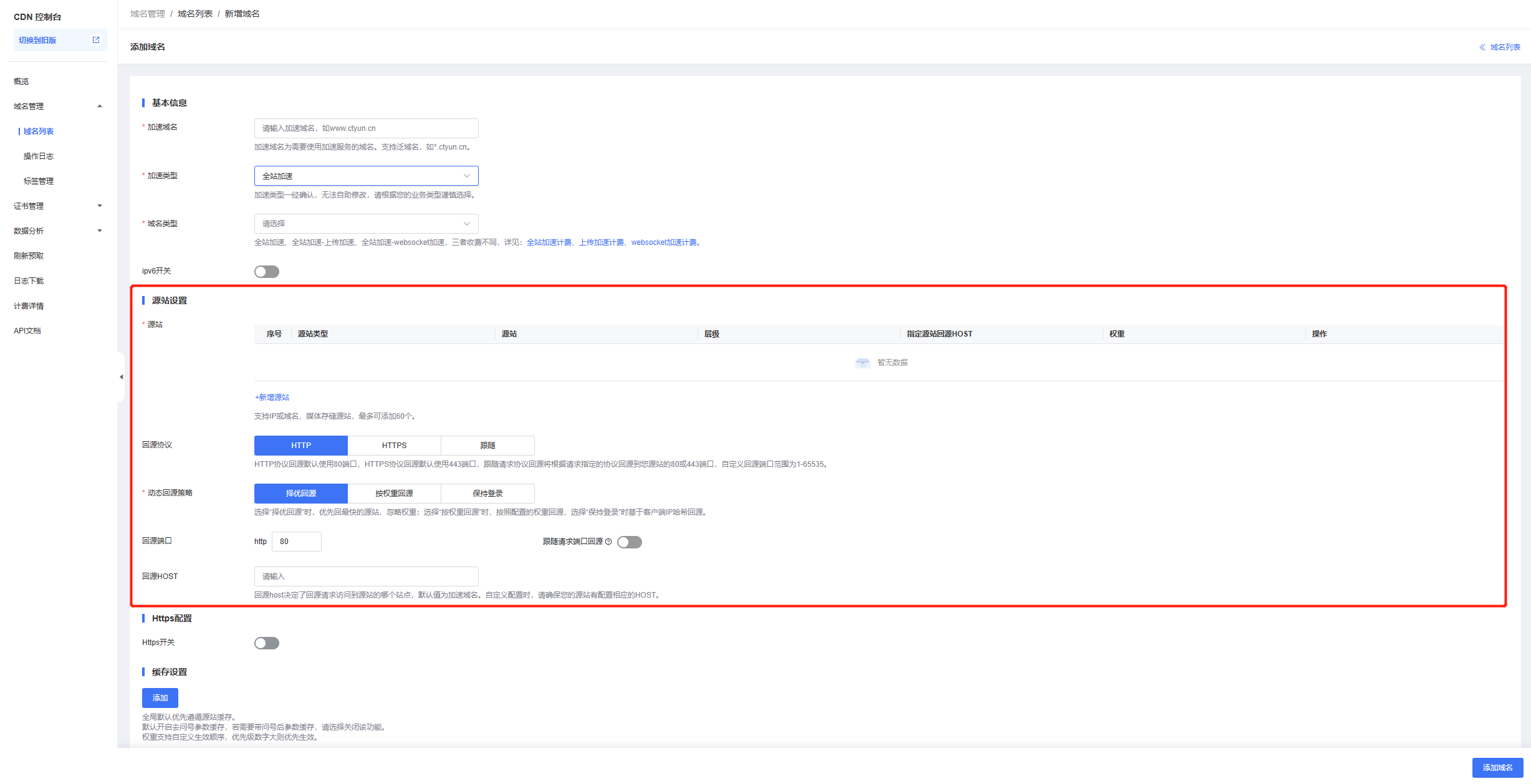Open the 上传加速计费 link
Image resolution: width=1531 pixels, height=784 pixels.
coord(602,242)
